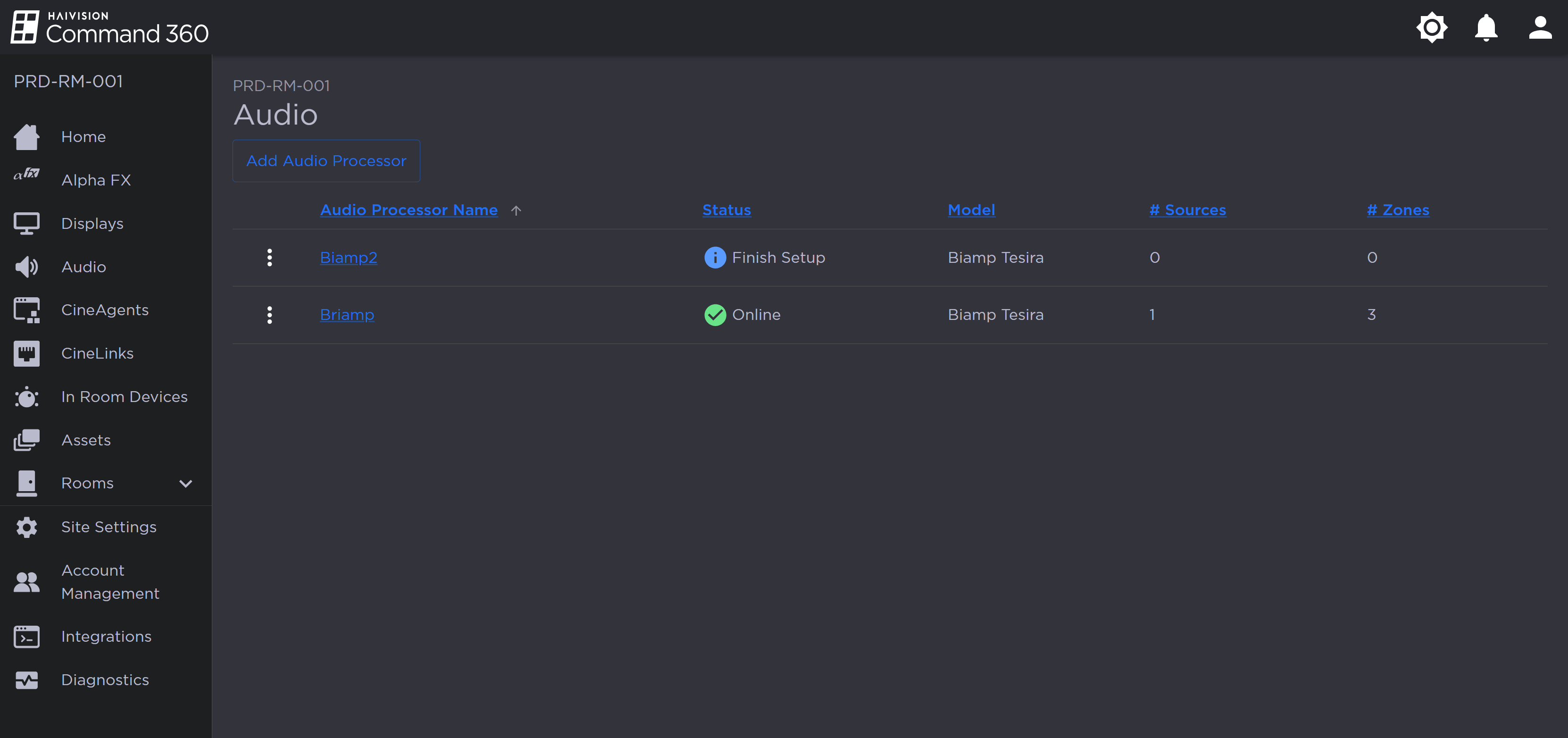The width and height of the screenshot is (1568, 738).
Task: Open the settings gear in the top bar
Action: (x=1432, y=27)
